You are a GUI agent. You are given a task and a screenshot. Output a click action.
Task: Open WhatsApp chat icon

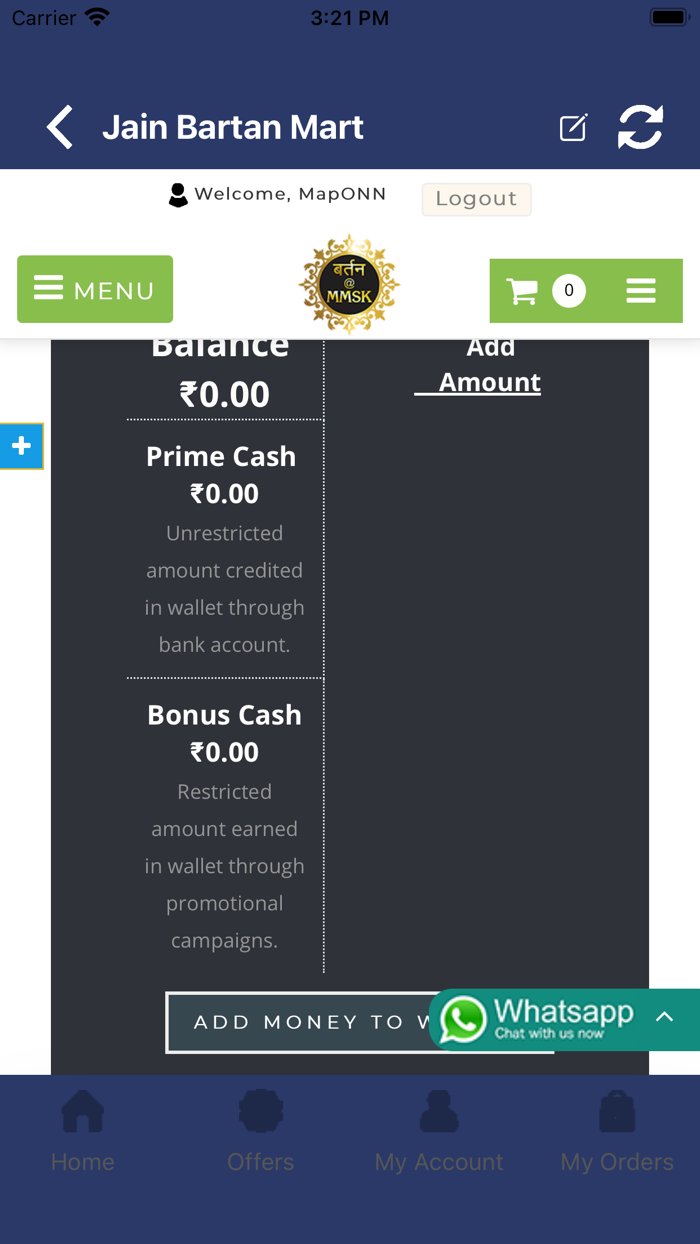[x=464, y=1020]
